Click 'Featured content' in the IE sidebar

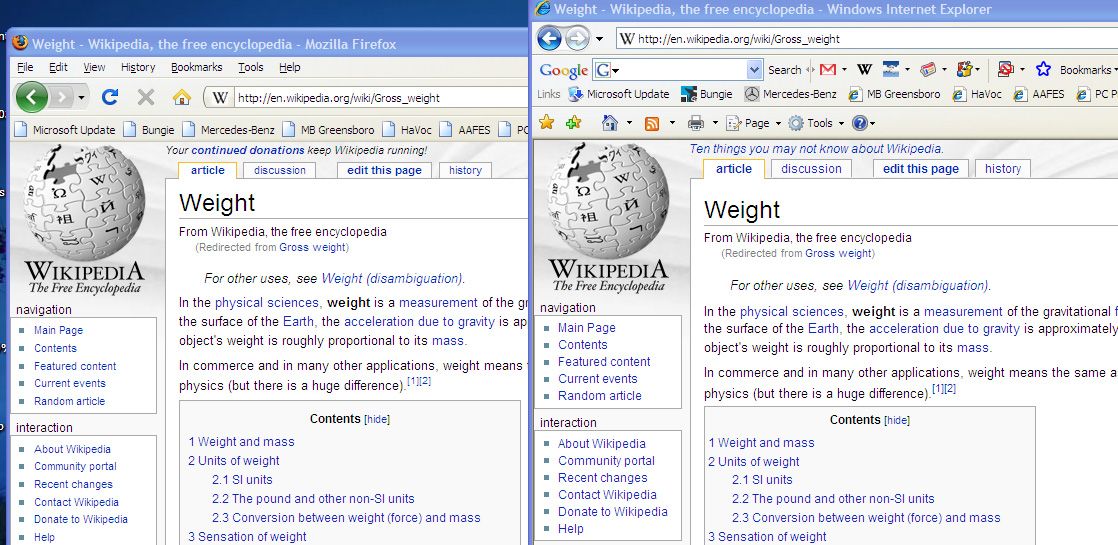(604, 362)
